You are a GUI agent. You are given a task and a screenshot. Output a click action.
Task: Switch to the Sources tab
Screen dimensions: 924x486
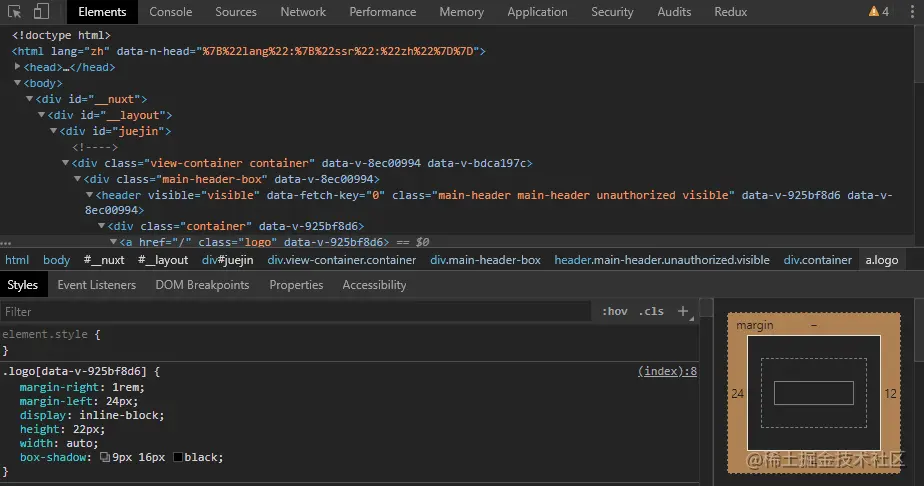pos(236,12)
